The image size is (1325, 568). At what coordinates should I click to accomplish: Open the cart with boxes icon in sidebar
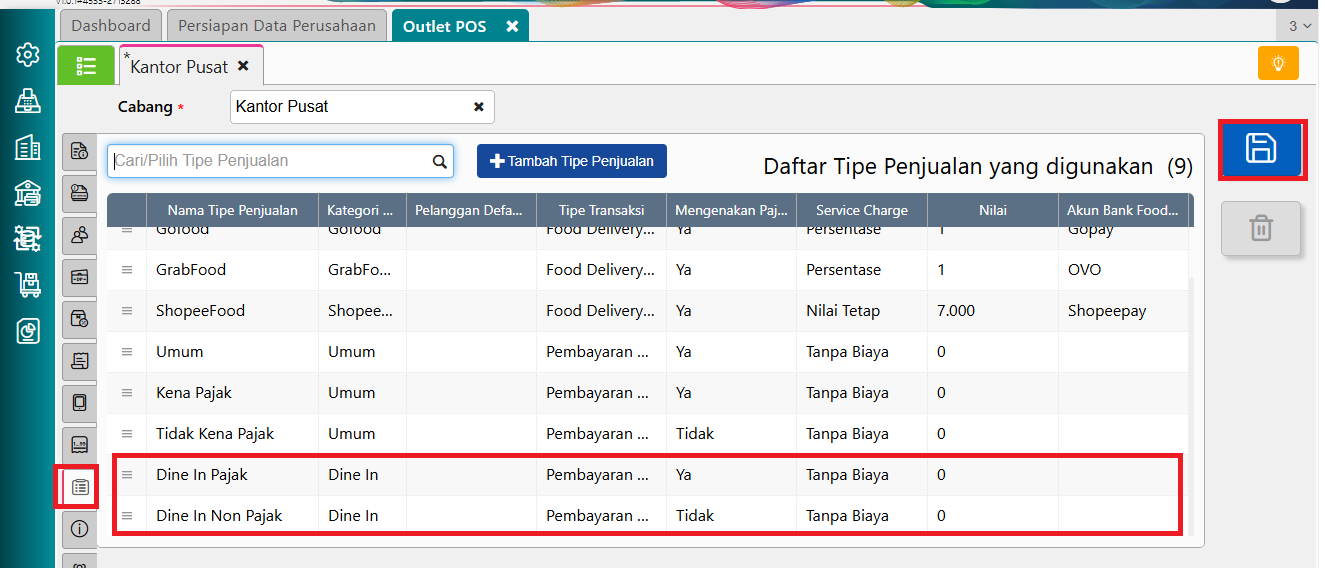pos(28,285)
